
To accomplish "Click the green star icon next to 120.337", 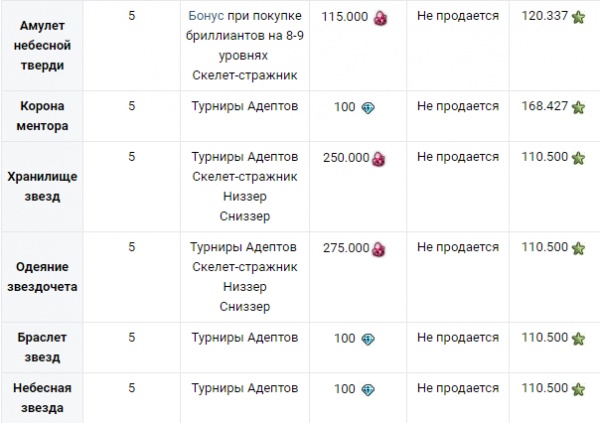I will [578, 17].
